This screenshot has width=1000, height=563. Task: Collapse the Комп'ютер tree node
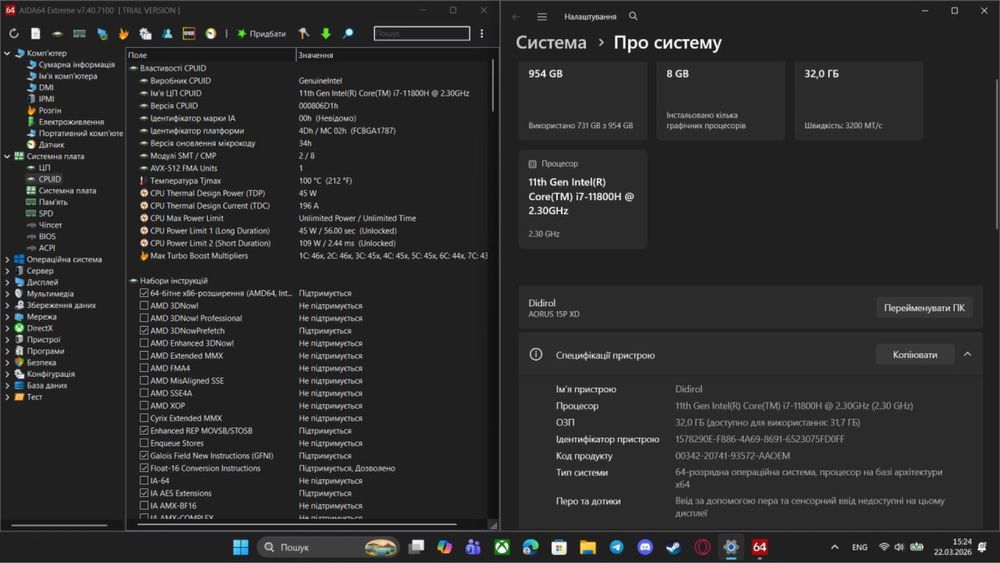tap(7, 54)
